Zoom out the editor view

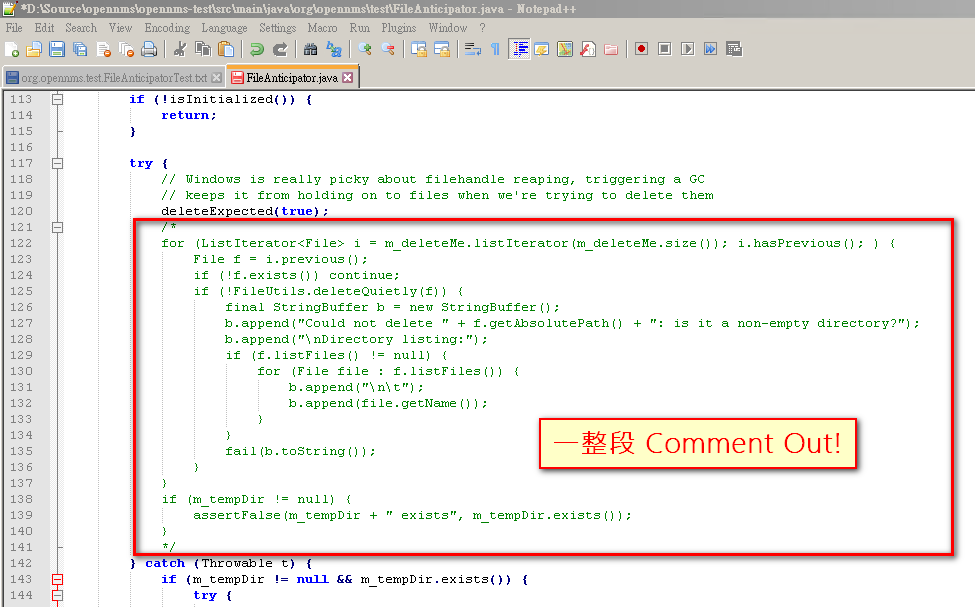tap(388, 49)
